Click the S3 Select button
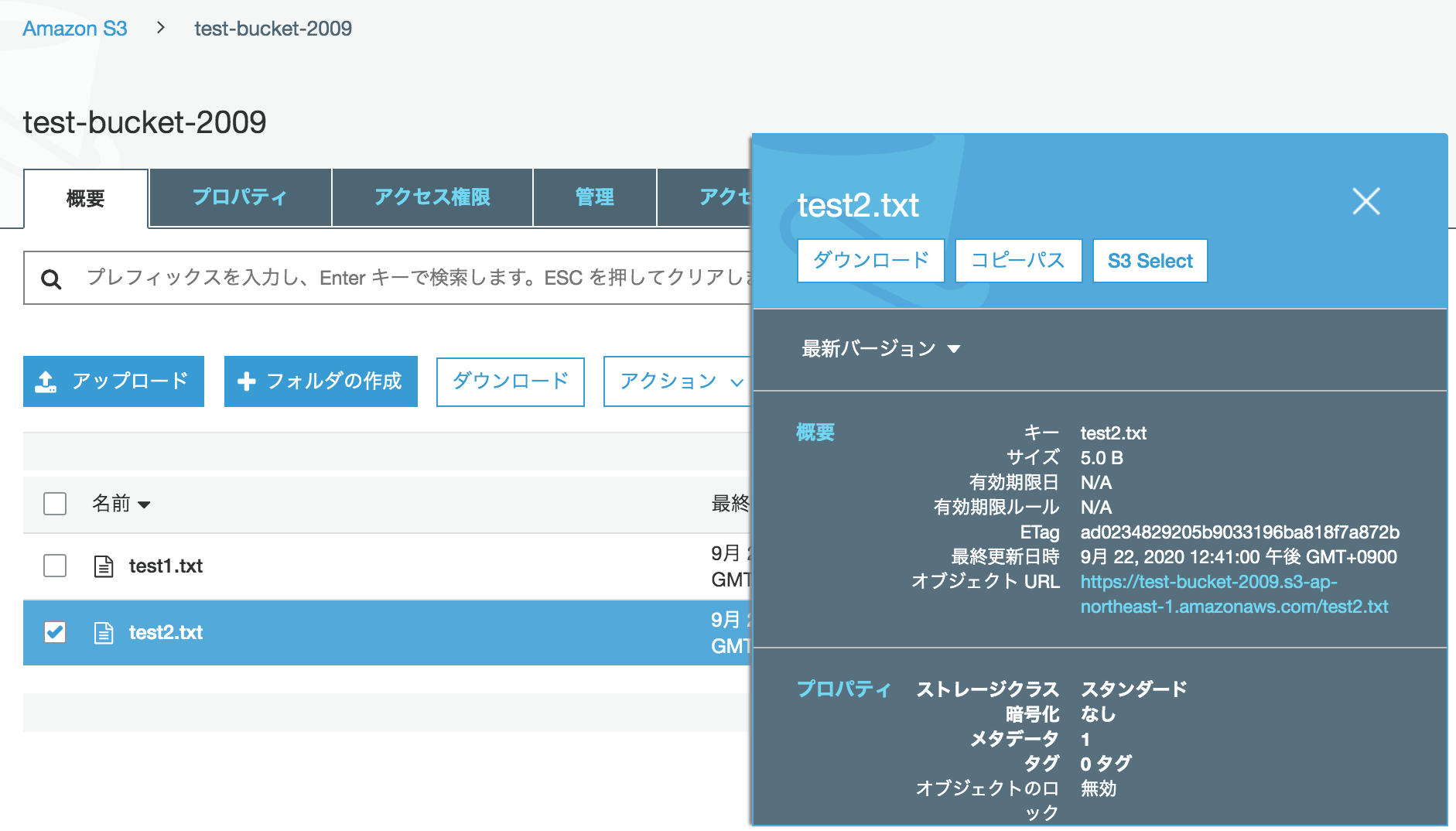 [1150, 261]
